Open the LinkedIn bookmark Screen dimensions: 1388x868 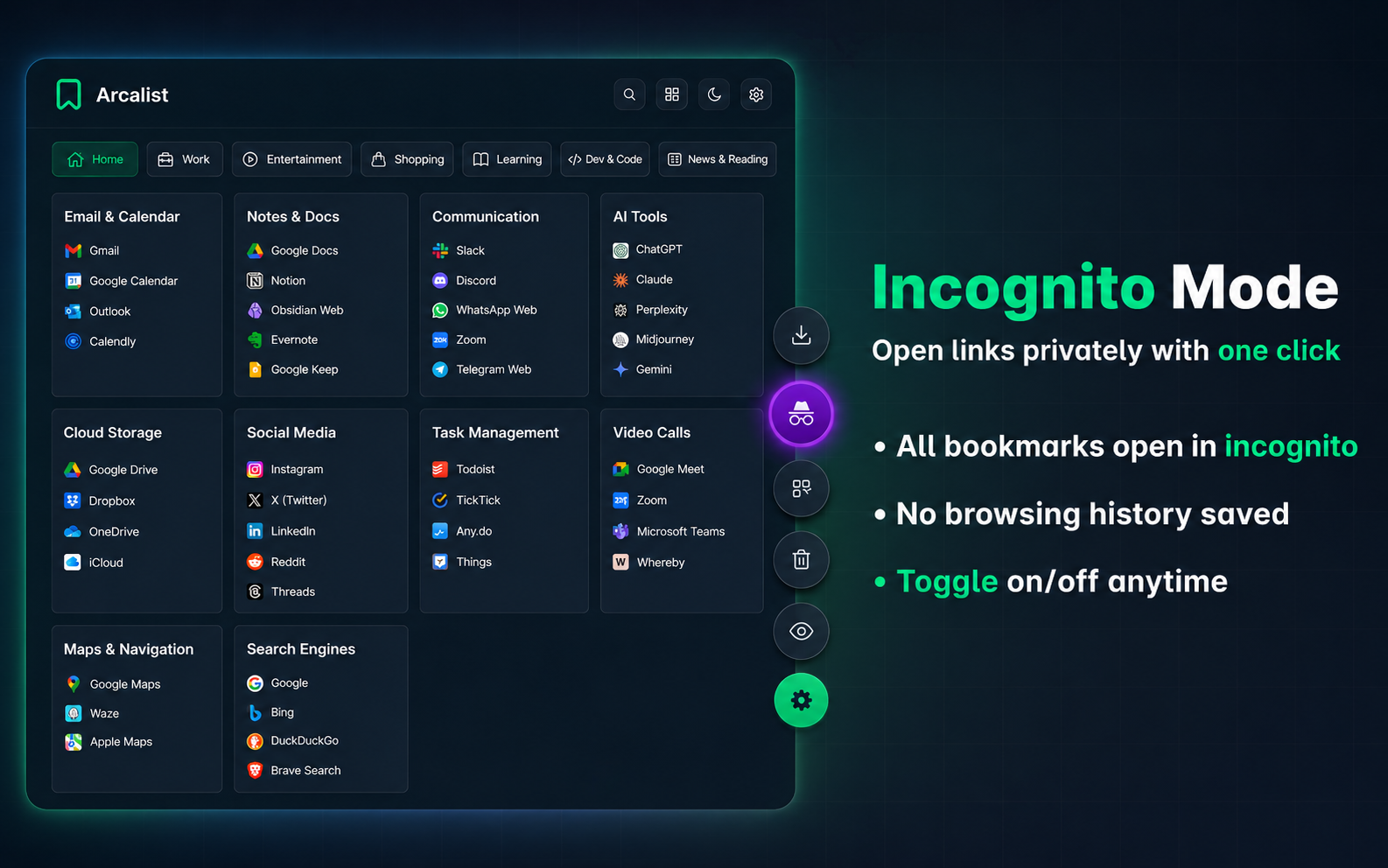pyautogui.click(x=281, y=531)
